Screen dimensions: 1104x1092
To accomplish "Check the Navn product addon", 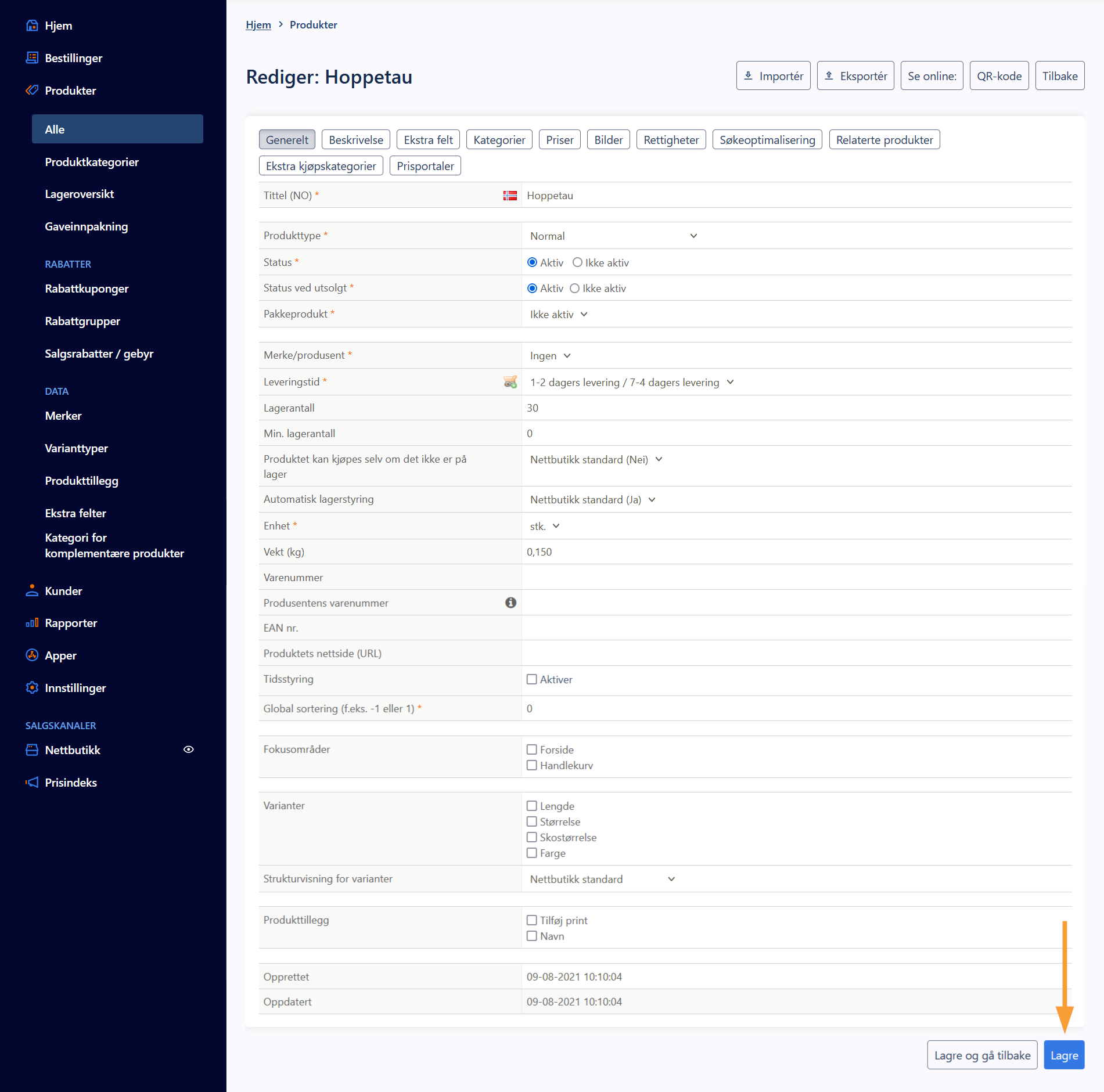I will coord(531,936).
